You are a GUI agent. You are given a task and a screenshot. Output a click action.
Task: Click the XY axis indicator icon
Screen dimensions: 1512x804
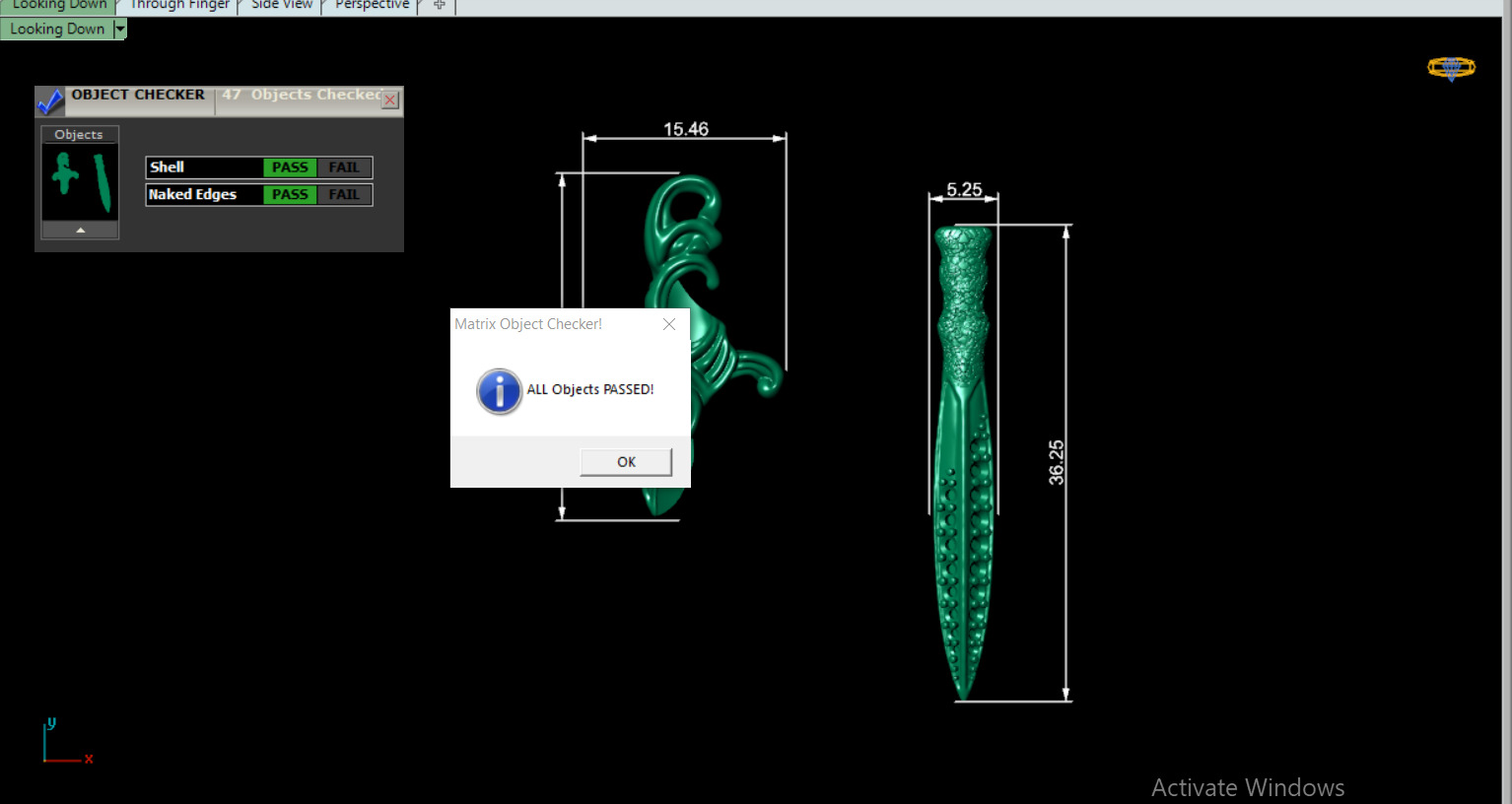tap(67, 741)
